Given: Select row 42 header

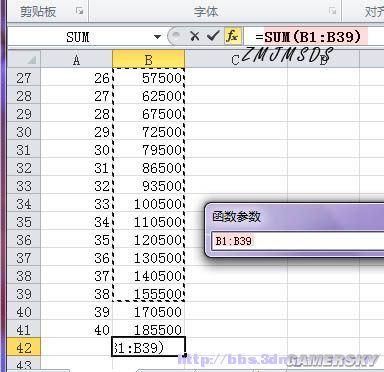Looking at the screenshot, I should click(x=24, y=348).
